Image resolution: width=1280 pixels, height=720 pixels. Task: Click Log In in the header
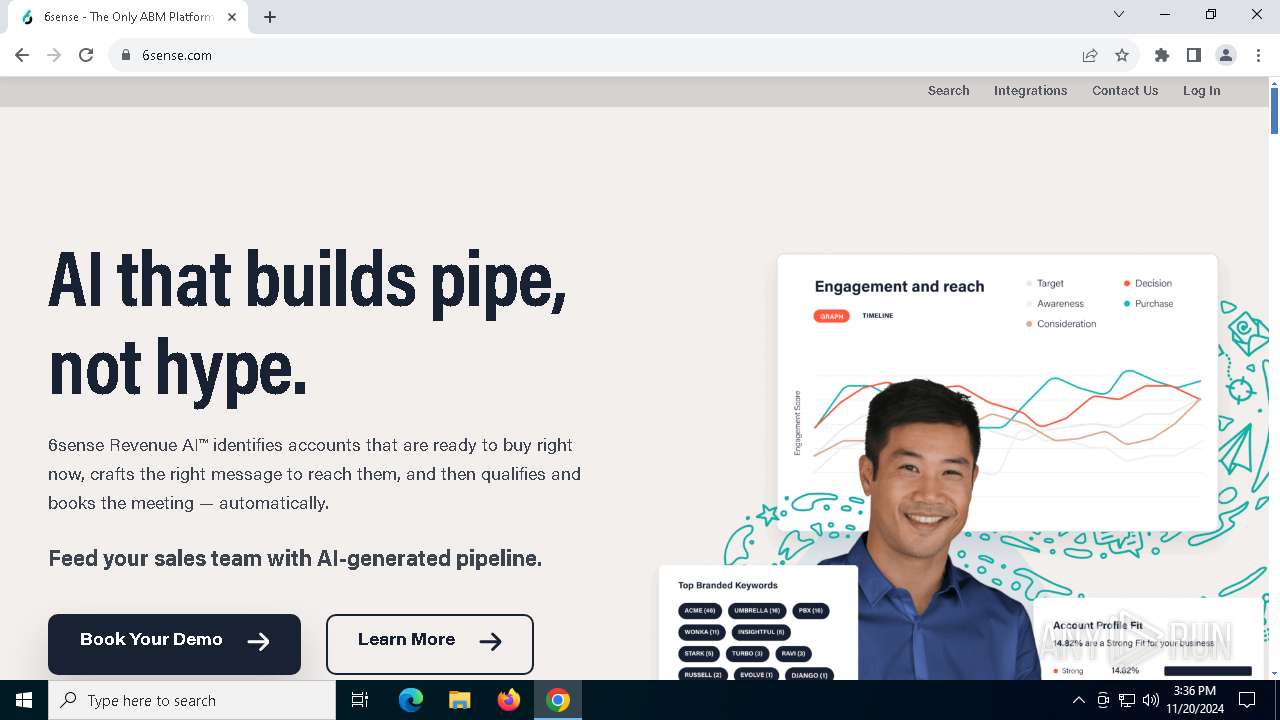[1201, 90]
